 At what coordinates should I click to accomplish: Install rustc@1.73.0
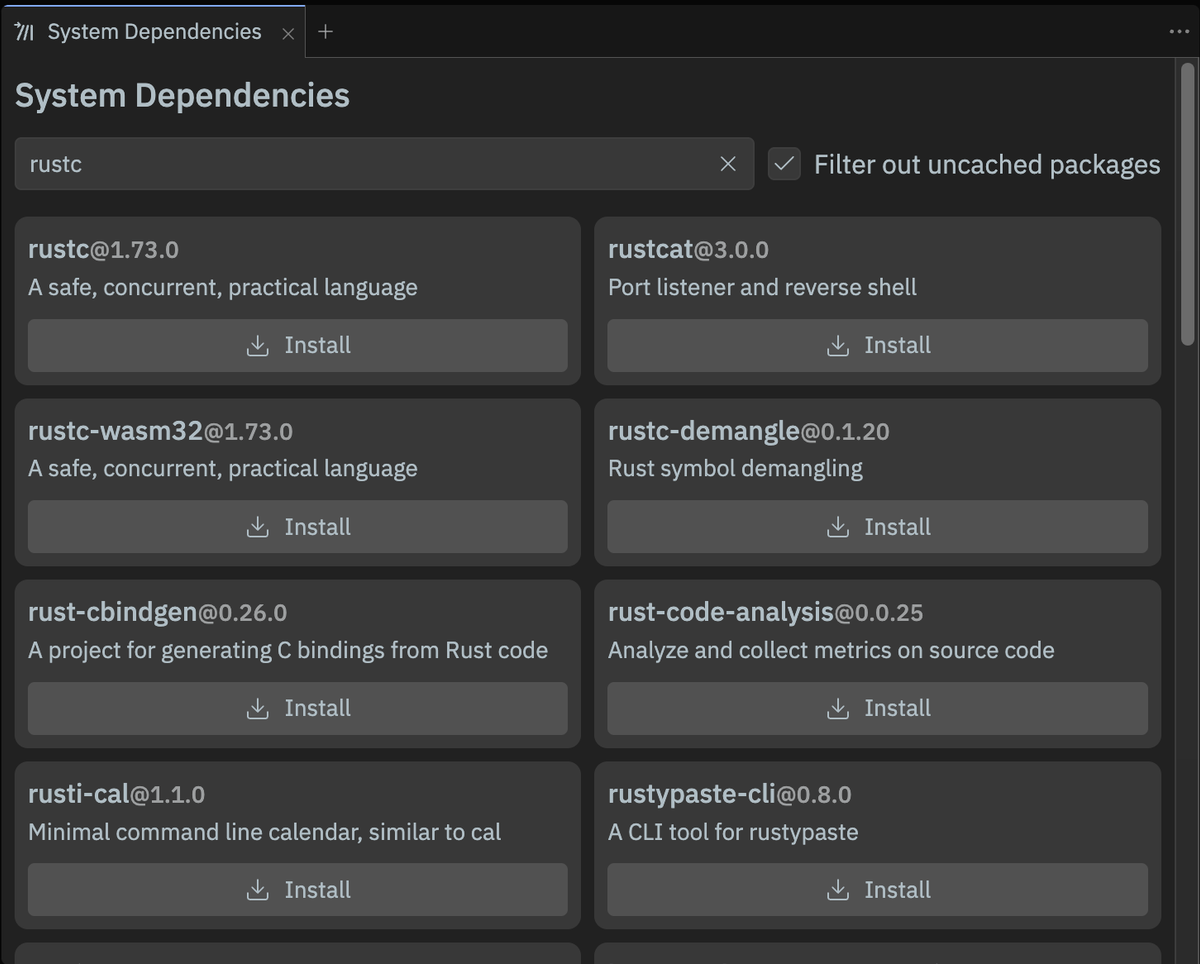click(297, 344)
